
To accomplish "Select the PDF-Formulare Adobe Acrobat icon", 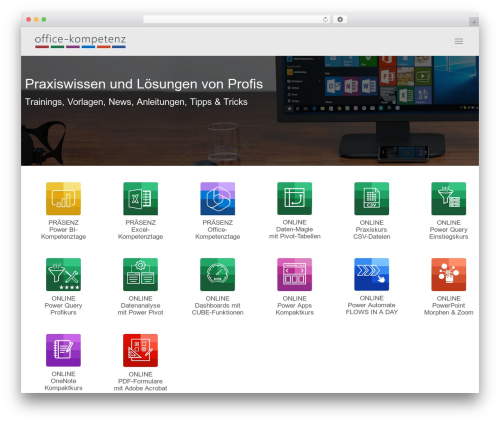I will tap(140, 350).
